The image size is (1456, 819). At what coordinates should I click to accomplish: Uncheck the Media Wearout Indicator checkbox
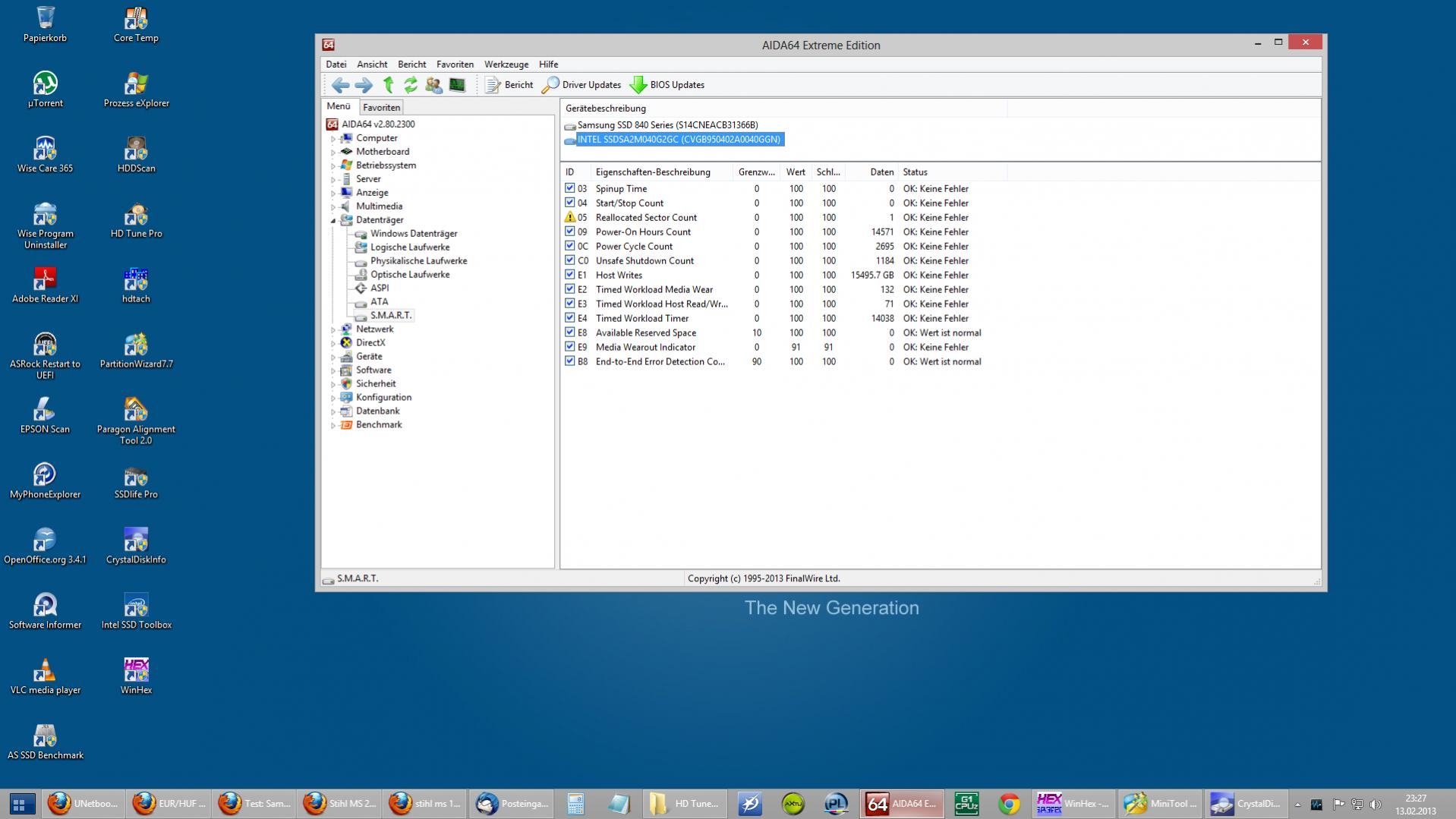click(x=569, y=347)
